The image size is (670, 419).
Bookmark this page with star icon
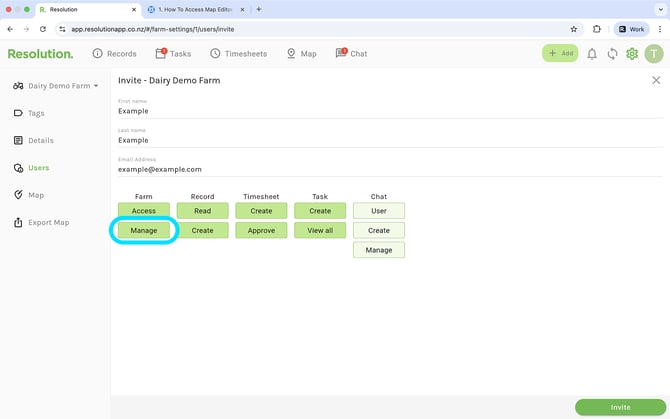click(573, 29)
